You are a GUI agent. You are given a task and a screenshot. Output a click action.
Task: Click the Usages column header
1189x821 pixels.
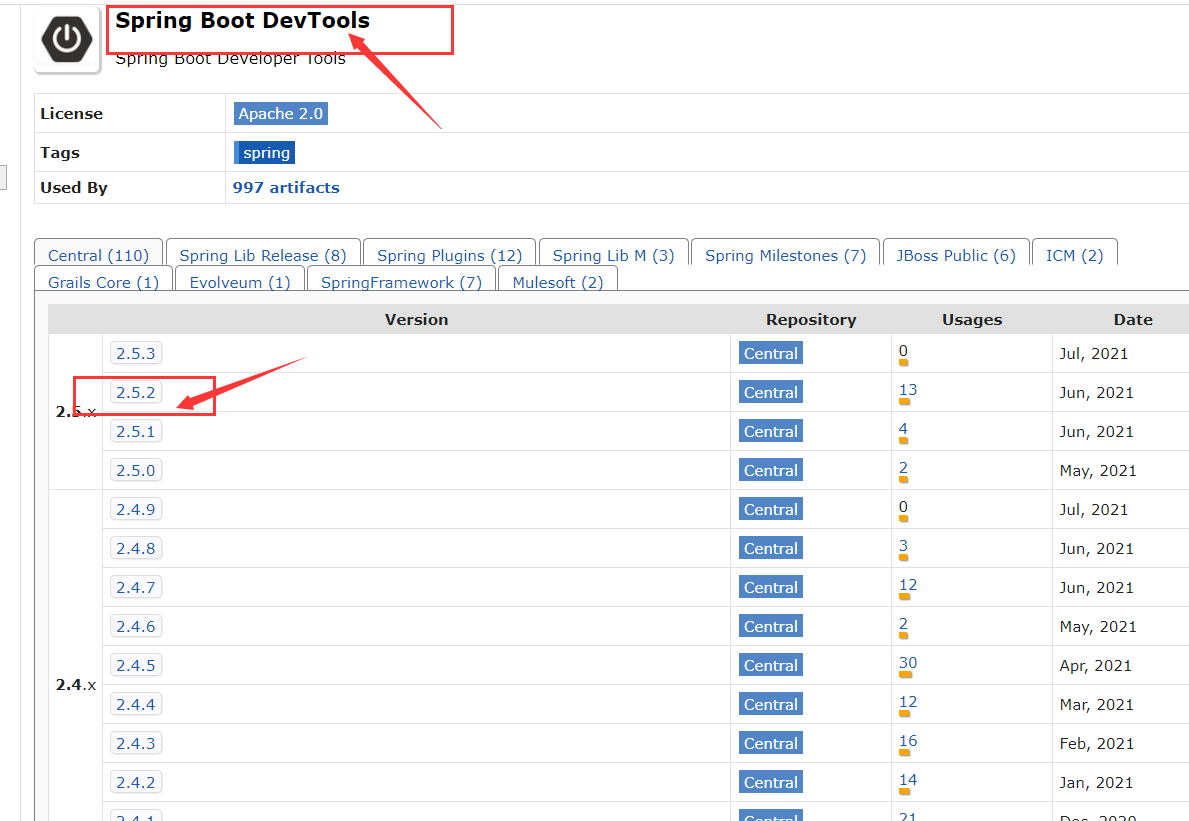coord(972,320)
